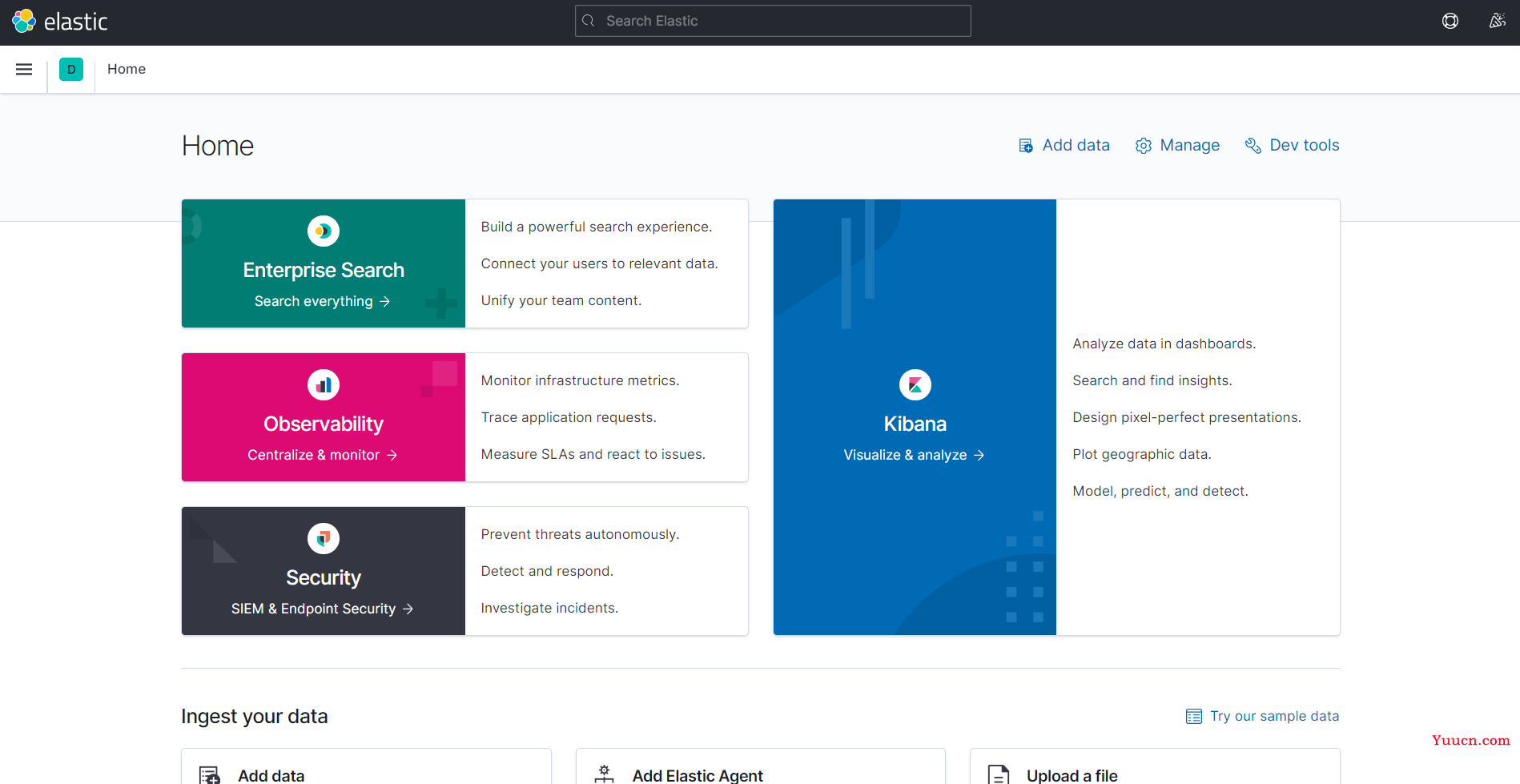Click the Kibana logo icon

pos(915,385)
